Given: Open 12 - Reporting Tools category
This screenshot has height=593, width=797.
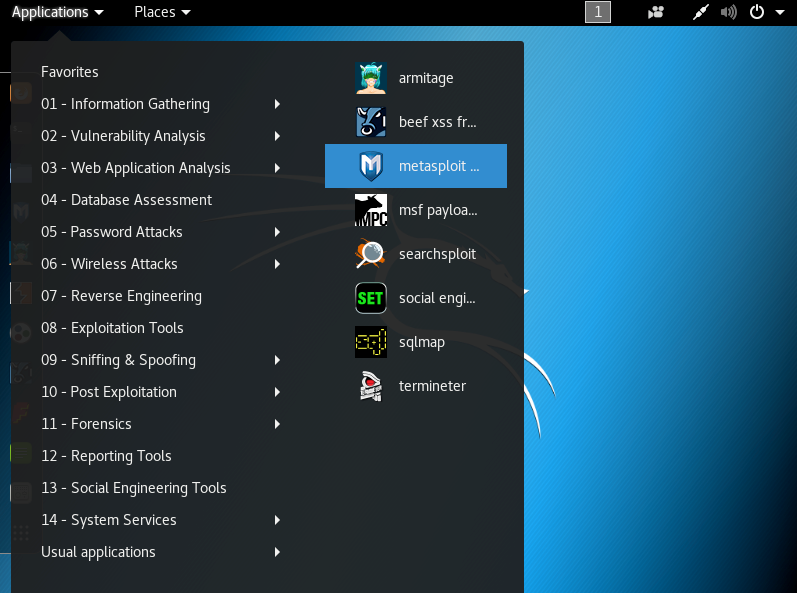Looking at the screenshot, I should tap(106, 456).
